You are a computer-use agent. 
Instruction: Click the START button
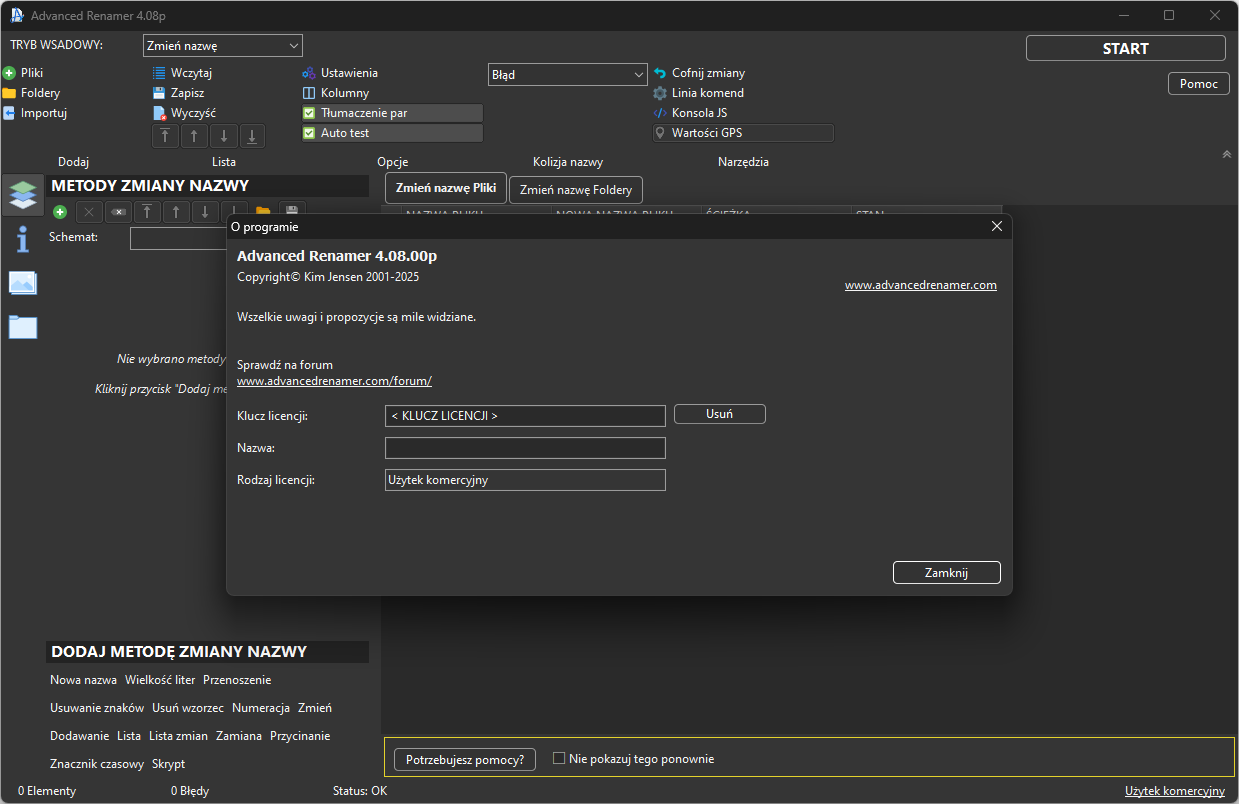1126,48
